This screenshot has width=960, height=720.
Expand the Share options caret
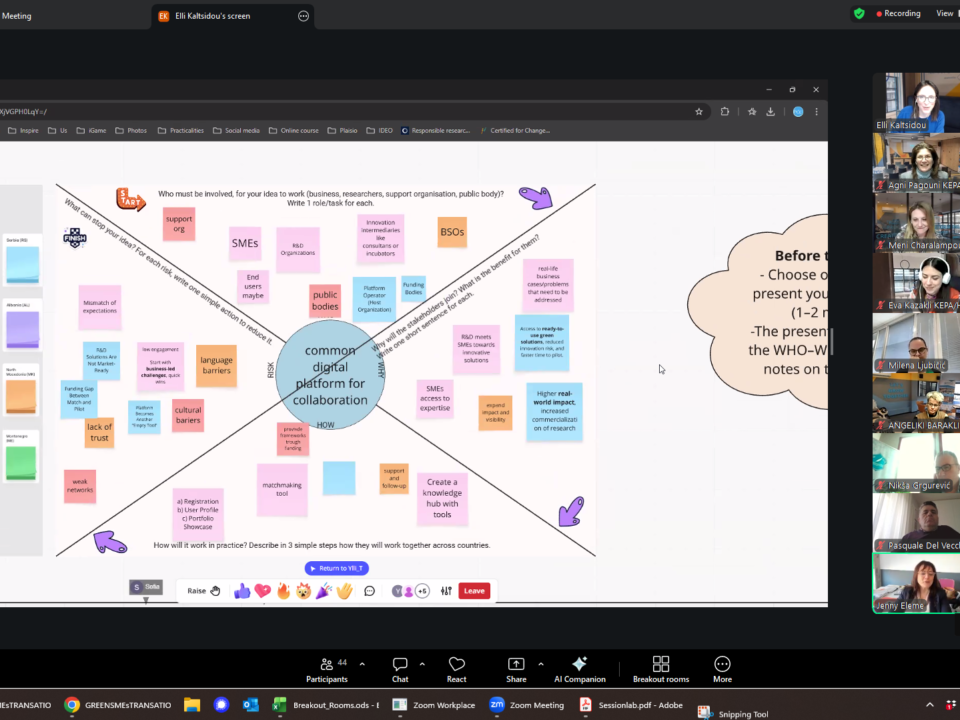[x=541, y=663]
